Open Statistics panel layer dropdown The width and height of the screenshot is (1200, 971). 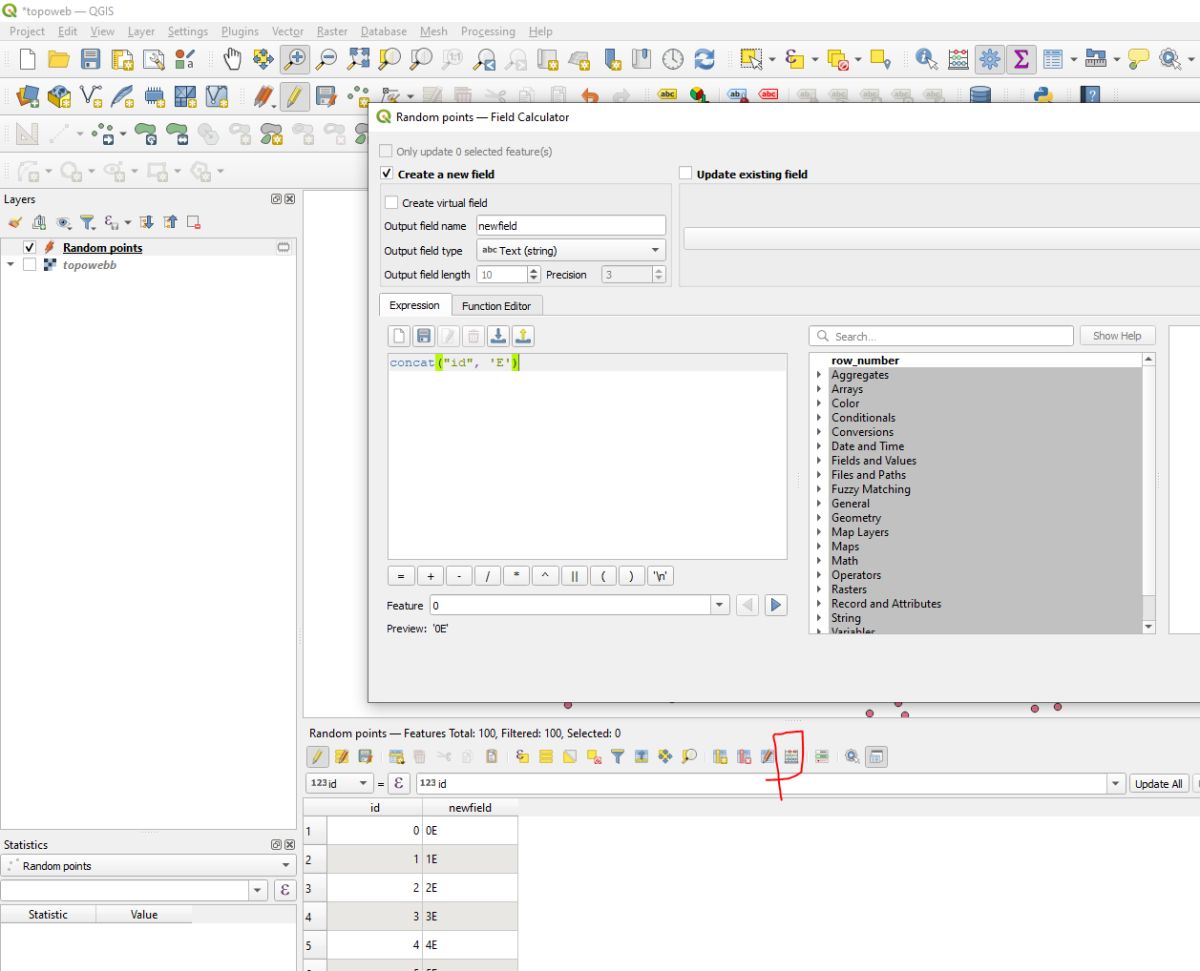coord(148,866)
